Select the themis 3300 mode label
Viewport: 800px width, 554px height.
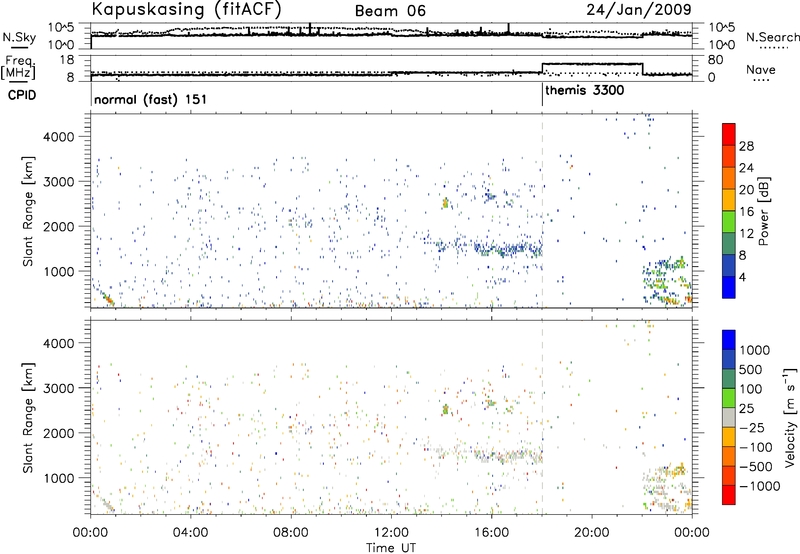(585, 91)
